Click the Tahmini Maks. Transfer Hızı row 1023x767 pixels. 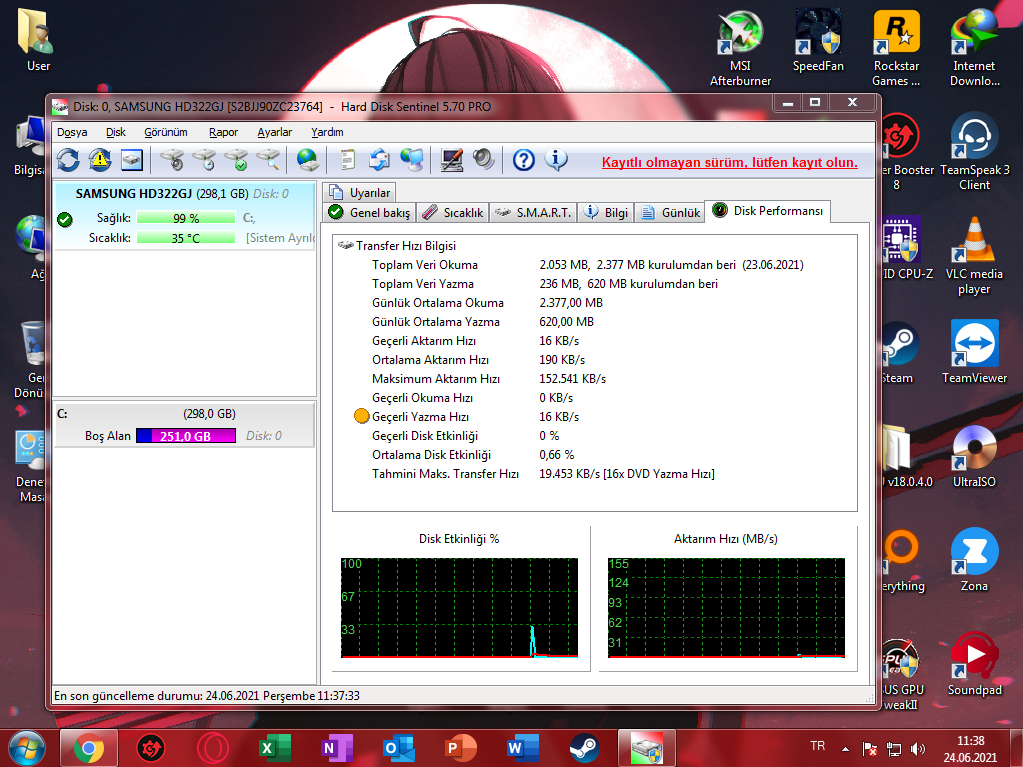click(543, 474)
